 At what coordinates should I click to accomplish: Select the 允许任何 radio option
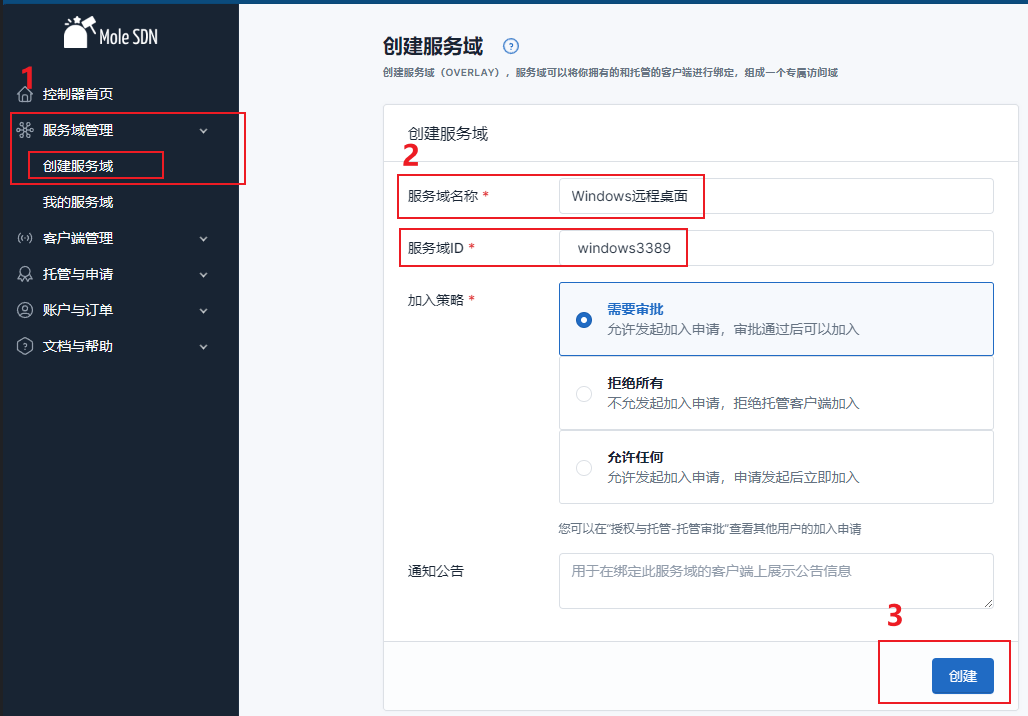(584, 468)
